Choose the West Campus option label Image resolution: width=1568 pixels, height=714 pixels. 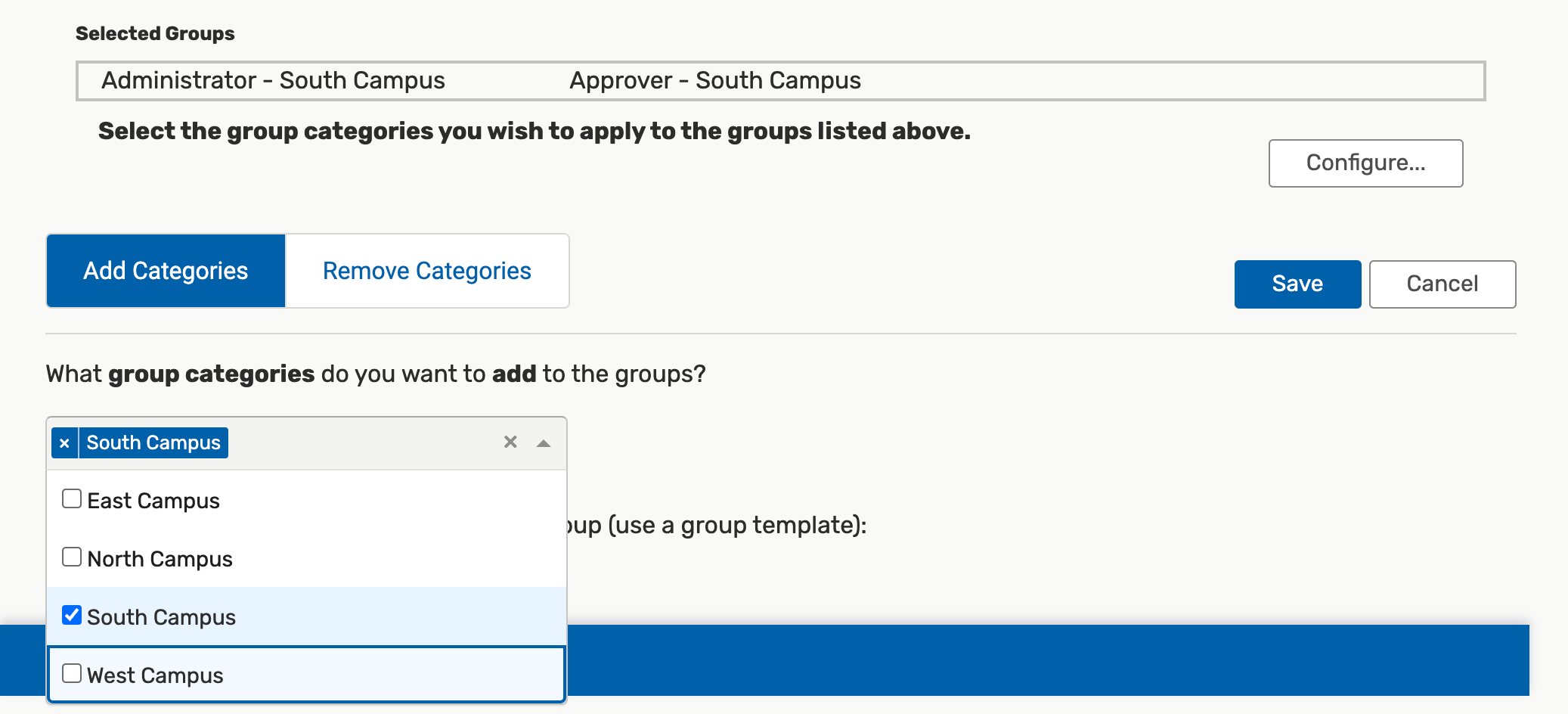[155, 675]
